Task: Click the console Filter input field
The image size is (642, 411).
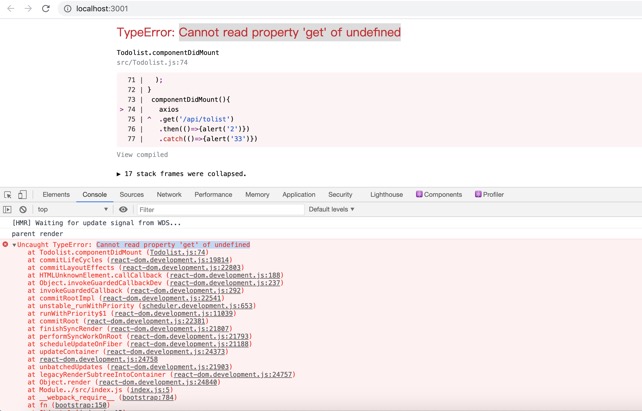Action: pyautogui.click(x=220, y=210)
